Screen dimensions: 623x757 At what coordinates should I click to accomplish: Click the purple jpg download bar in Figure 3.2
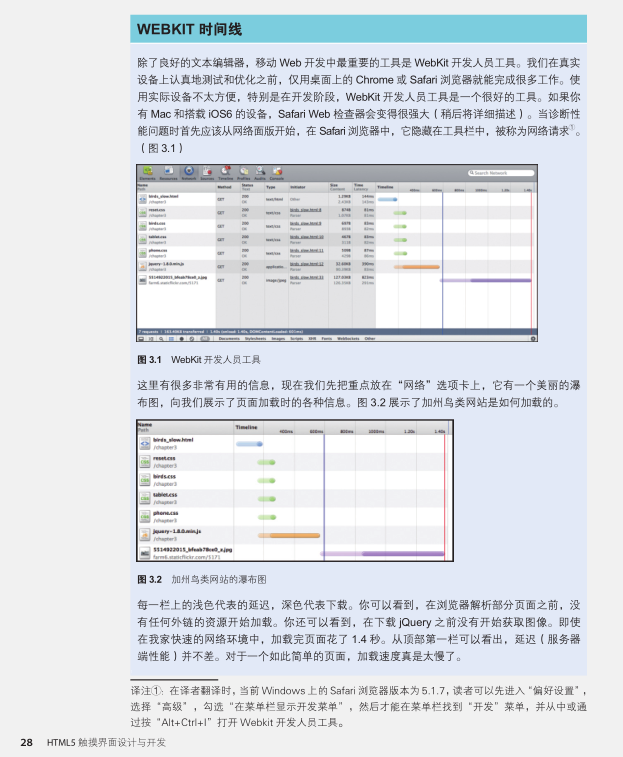pos(382,553)
